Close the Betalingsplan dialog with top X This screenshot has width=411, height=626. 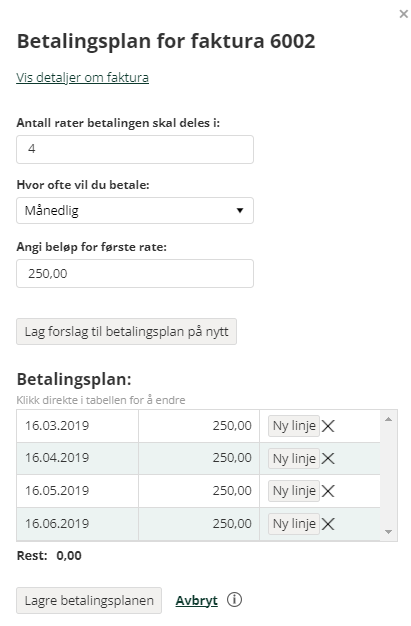pos(403,14)
